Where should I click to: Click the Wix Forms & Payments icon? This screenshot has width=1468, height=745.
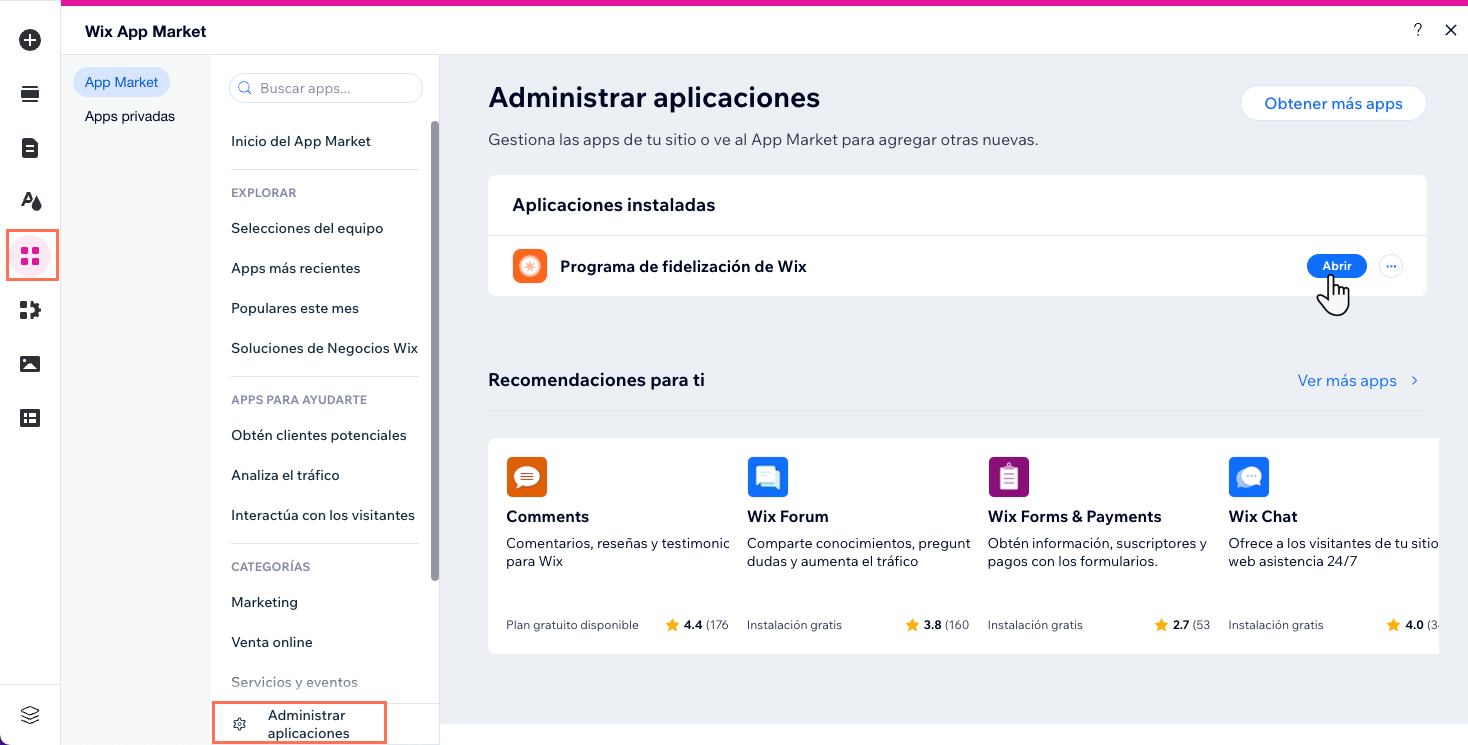(1008, 477)
